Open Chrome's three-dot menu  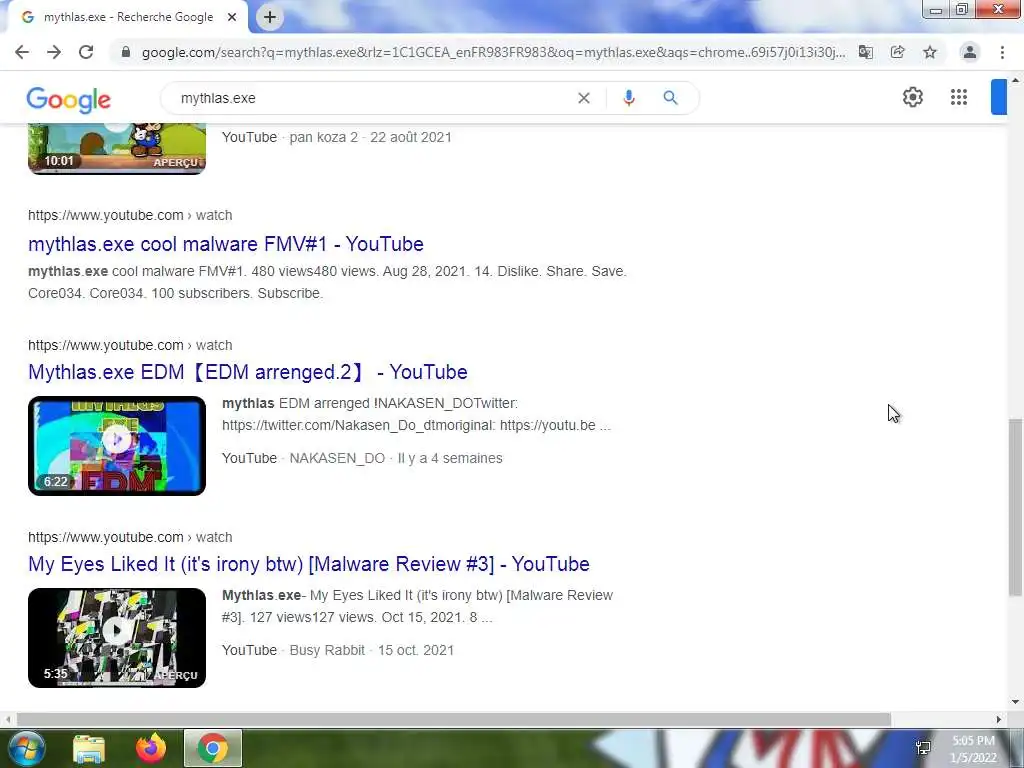pos(1002,52)
